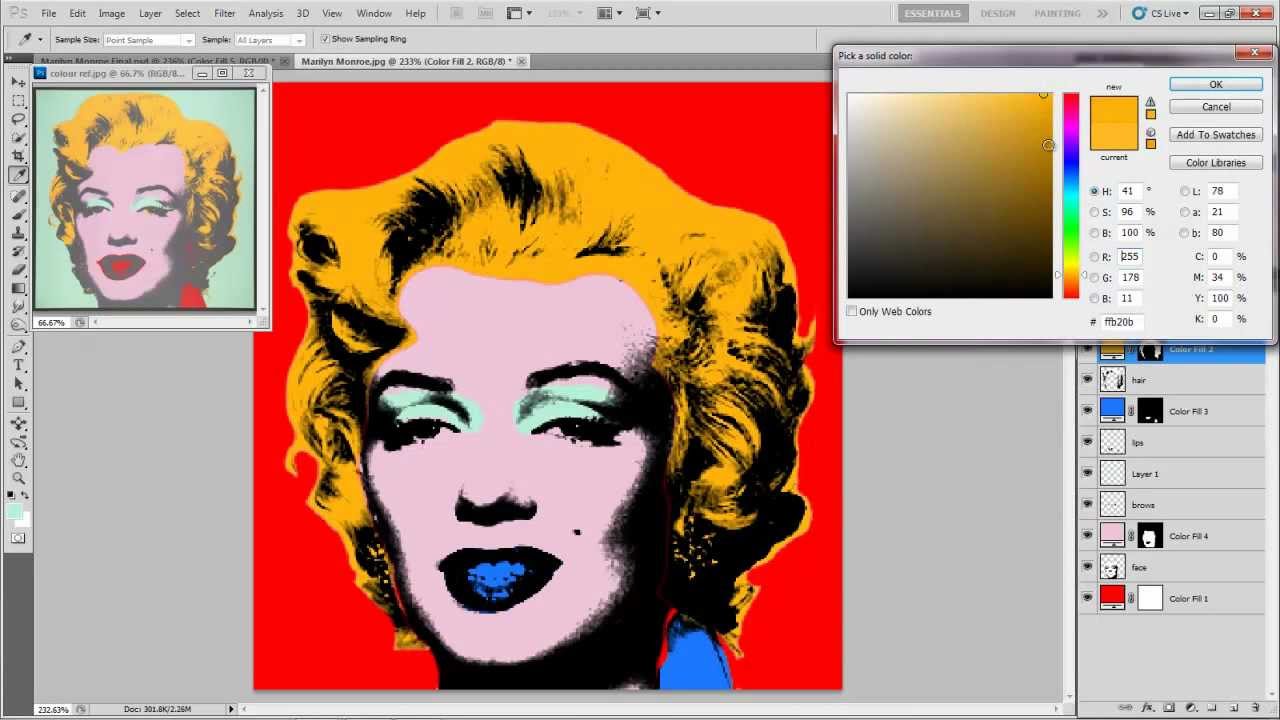This screenshot has width=1280, height=720.
Task: Click the Add layer mask icon
Action: point(1169,707)
